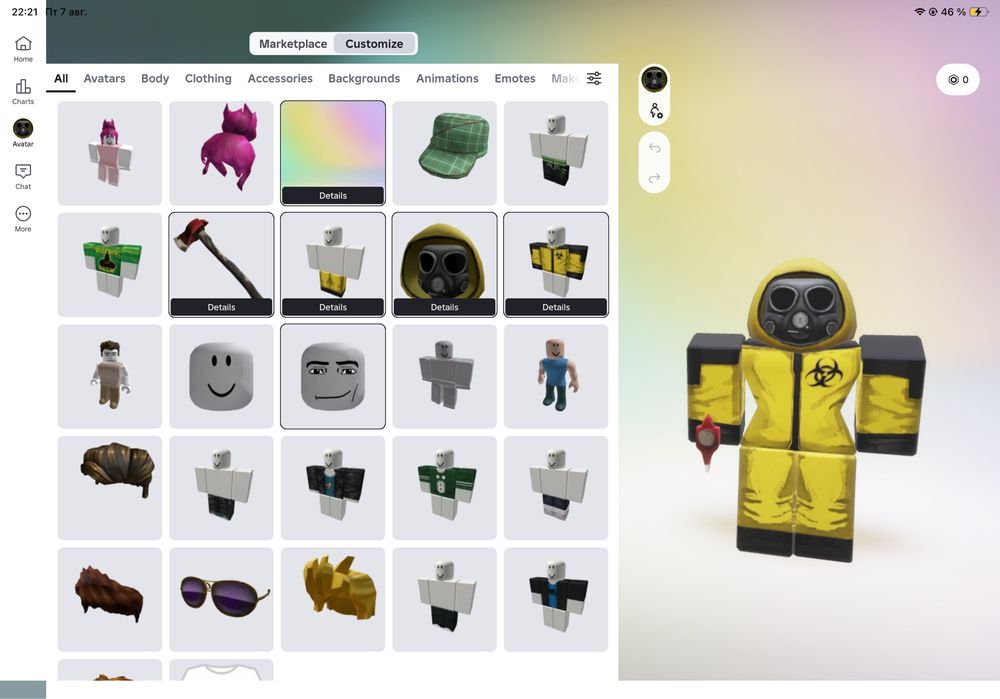Toggle the chiseled man face head

333,376
